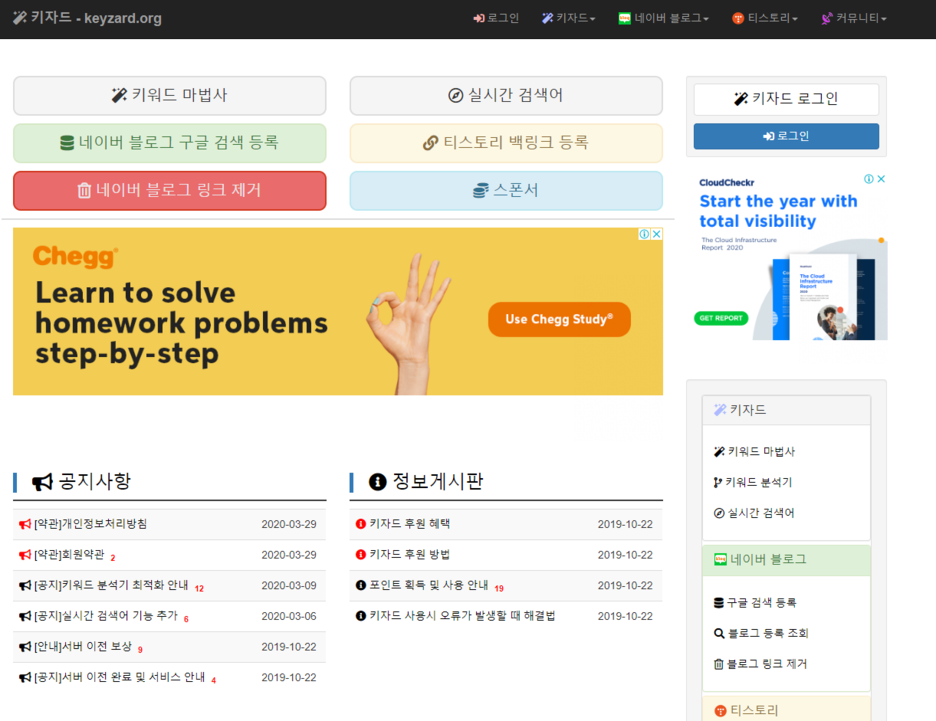Screen dimensions: 936x721
Task: Click GET REPORT in CloudCheckr ad
Action: [x=721, y=318]
